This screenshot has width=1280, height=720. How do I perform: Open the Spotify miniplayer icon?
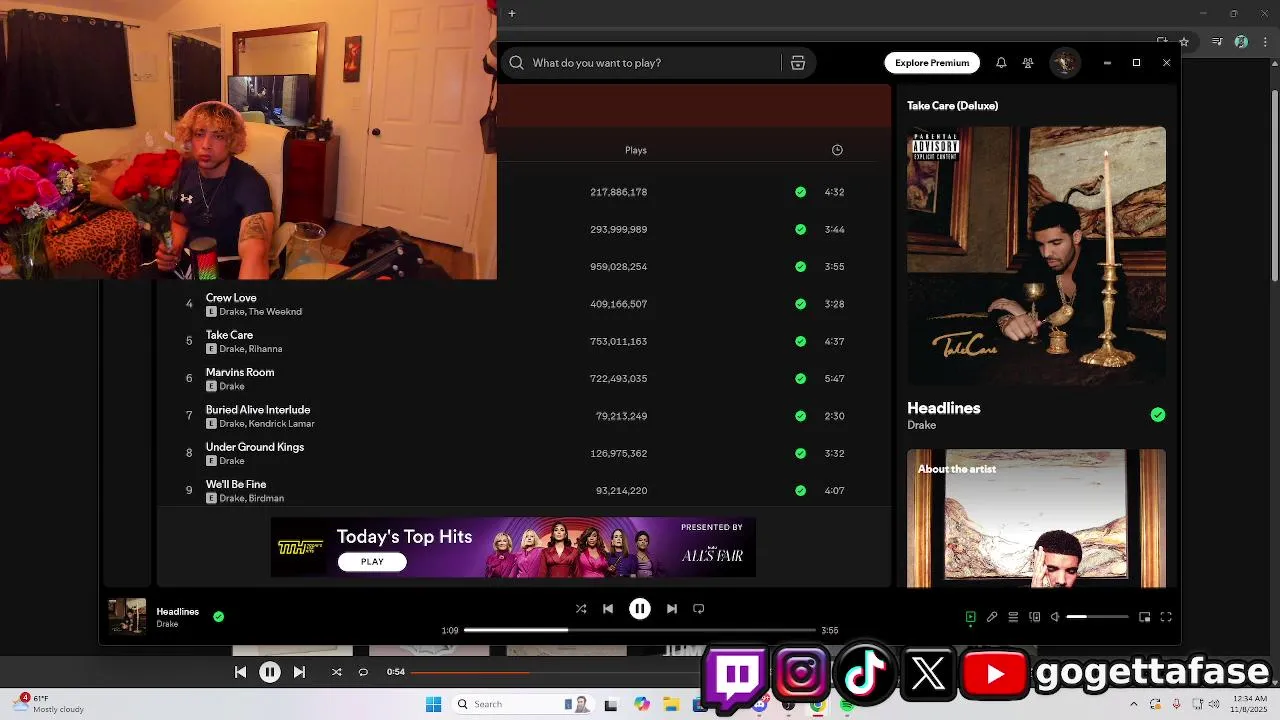(1145, 617)
